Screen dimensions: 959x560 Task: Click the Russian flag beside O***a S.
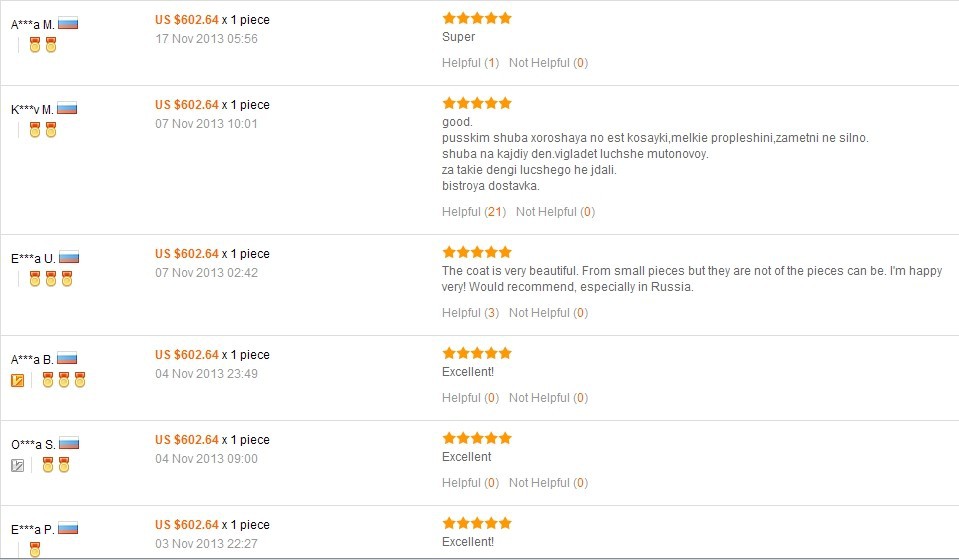(69, 443)
